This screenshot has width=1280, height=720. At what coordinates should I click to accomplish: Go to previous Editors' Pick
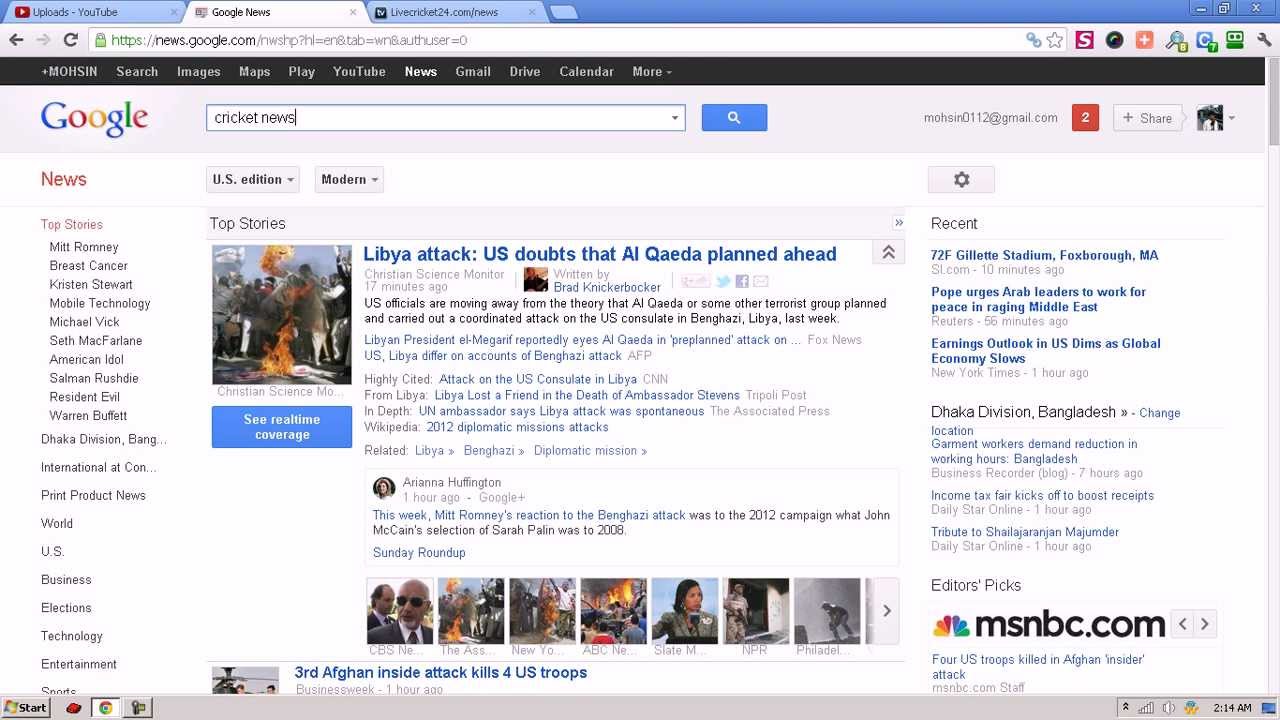(x=1183, y=624)
